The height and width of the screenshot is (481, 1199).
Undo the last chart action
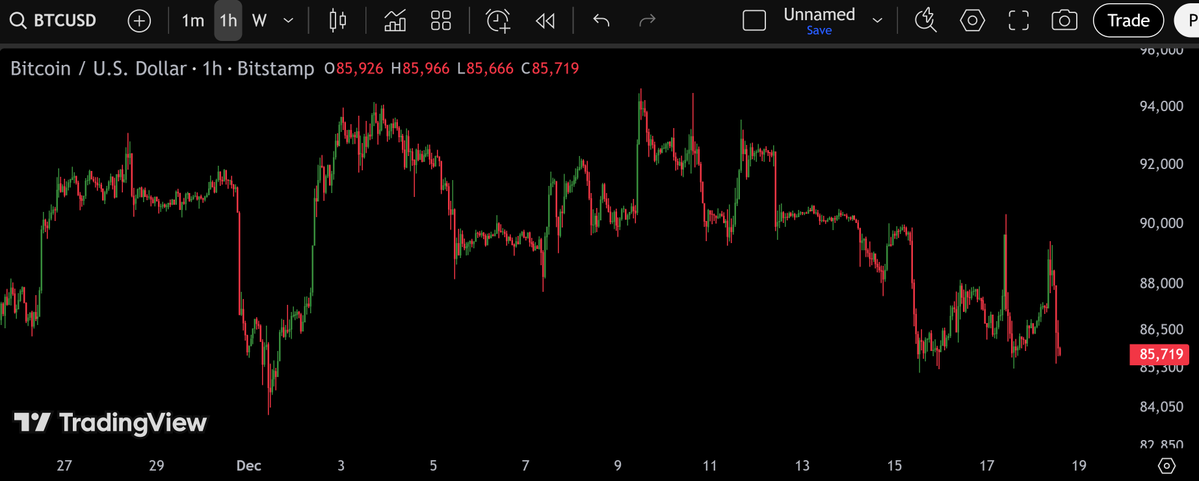[601, 21]
